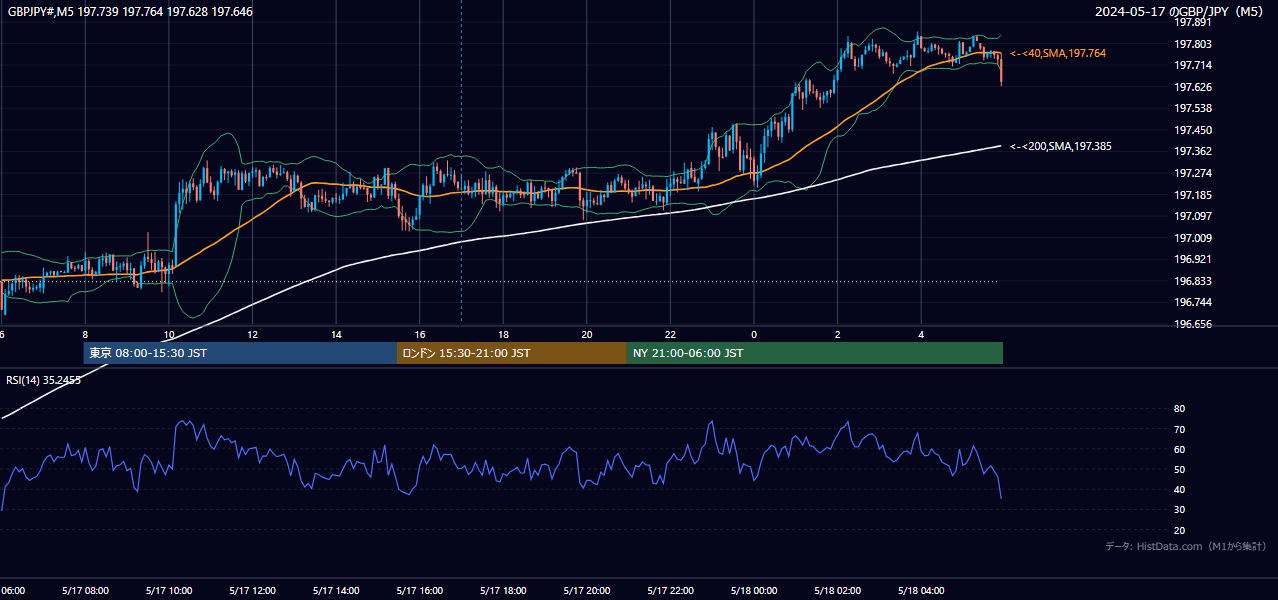Screen dimensions: 1278x600
Task: Click the London 15:30-21:00 JST session bar
Action: click(x=512, y=353)
